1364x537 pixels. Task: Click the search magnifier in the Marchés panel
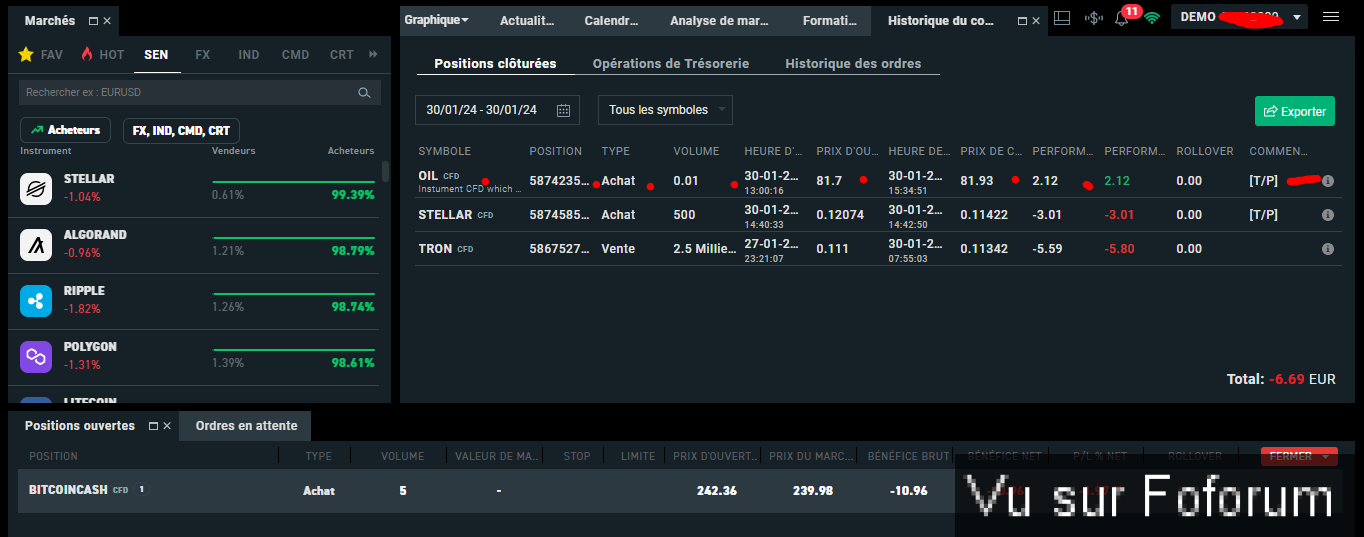tap(364, 93)
